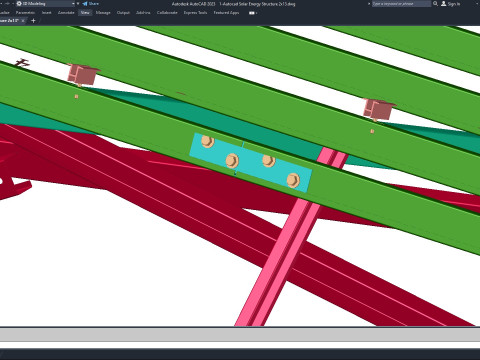Open the Insert ribbon tab
Image resolution: width=480 pixels, height=360 pixels.
point(47,13)
